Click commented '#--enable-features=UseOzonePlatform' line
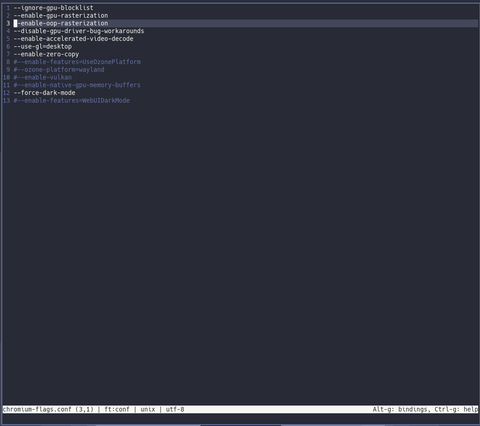This screenshot has height=426, width=480. (77, 62)
